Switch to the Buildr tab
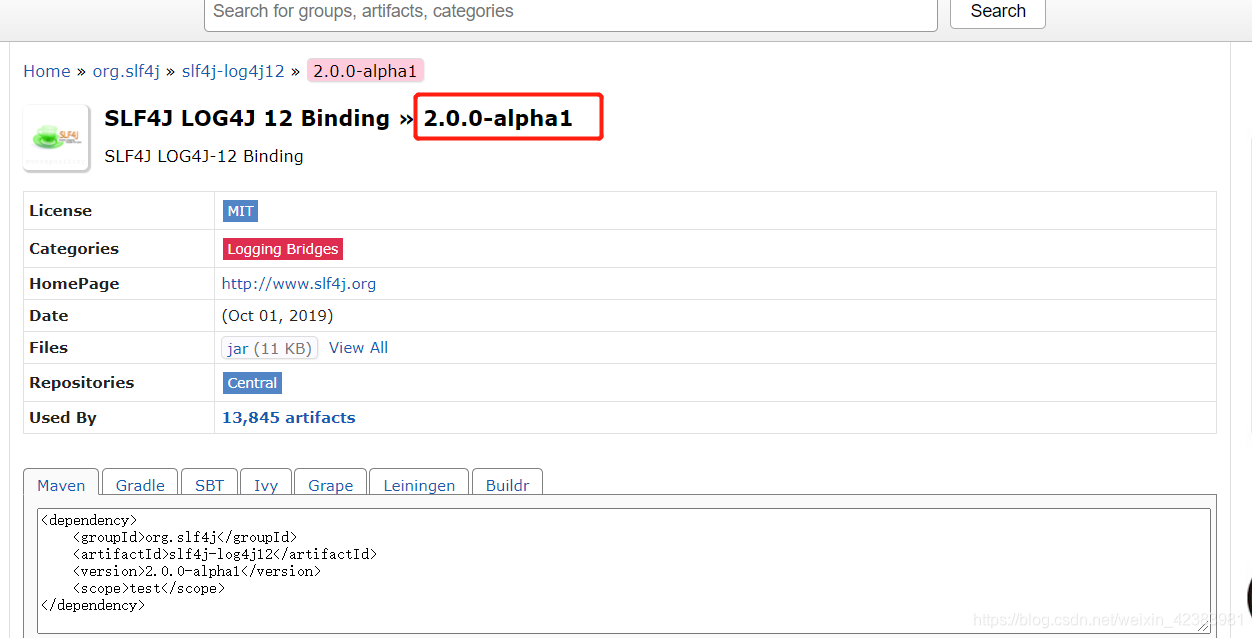The width and height of the screenshot is (1252, 638). coord(507,485)
